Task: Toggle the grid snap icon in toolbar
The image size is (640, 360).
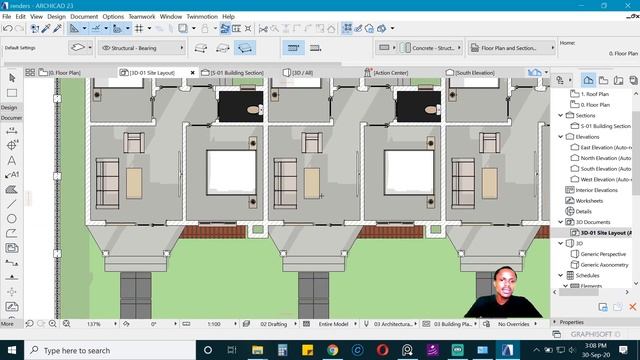Action: point(139,29)
